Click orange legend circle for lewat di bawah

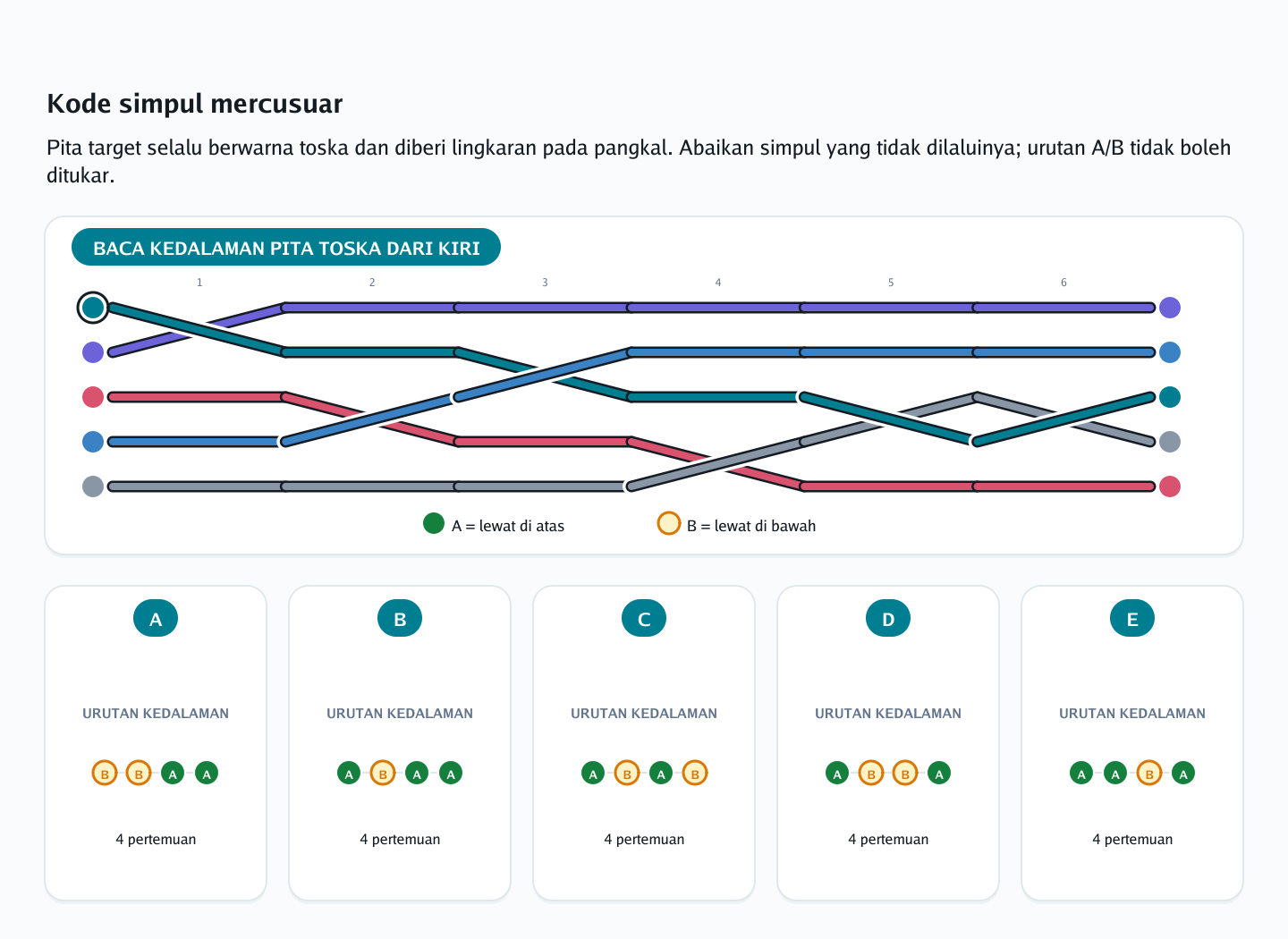(669, 523)
